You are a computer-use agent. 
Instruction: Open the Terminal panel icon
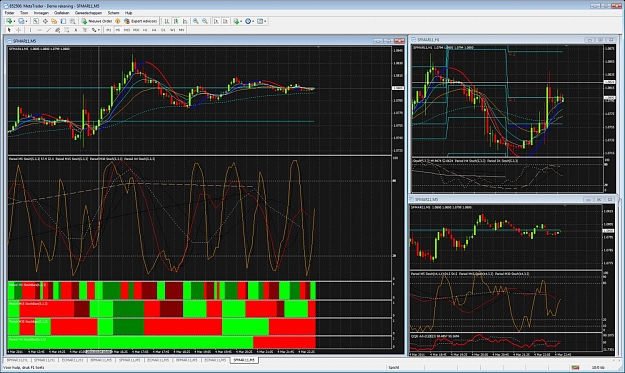pyautogui.click(x=63, y=21)
